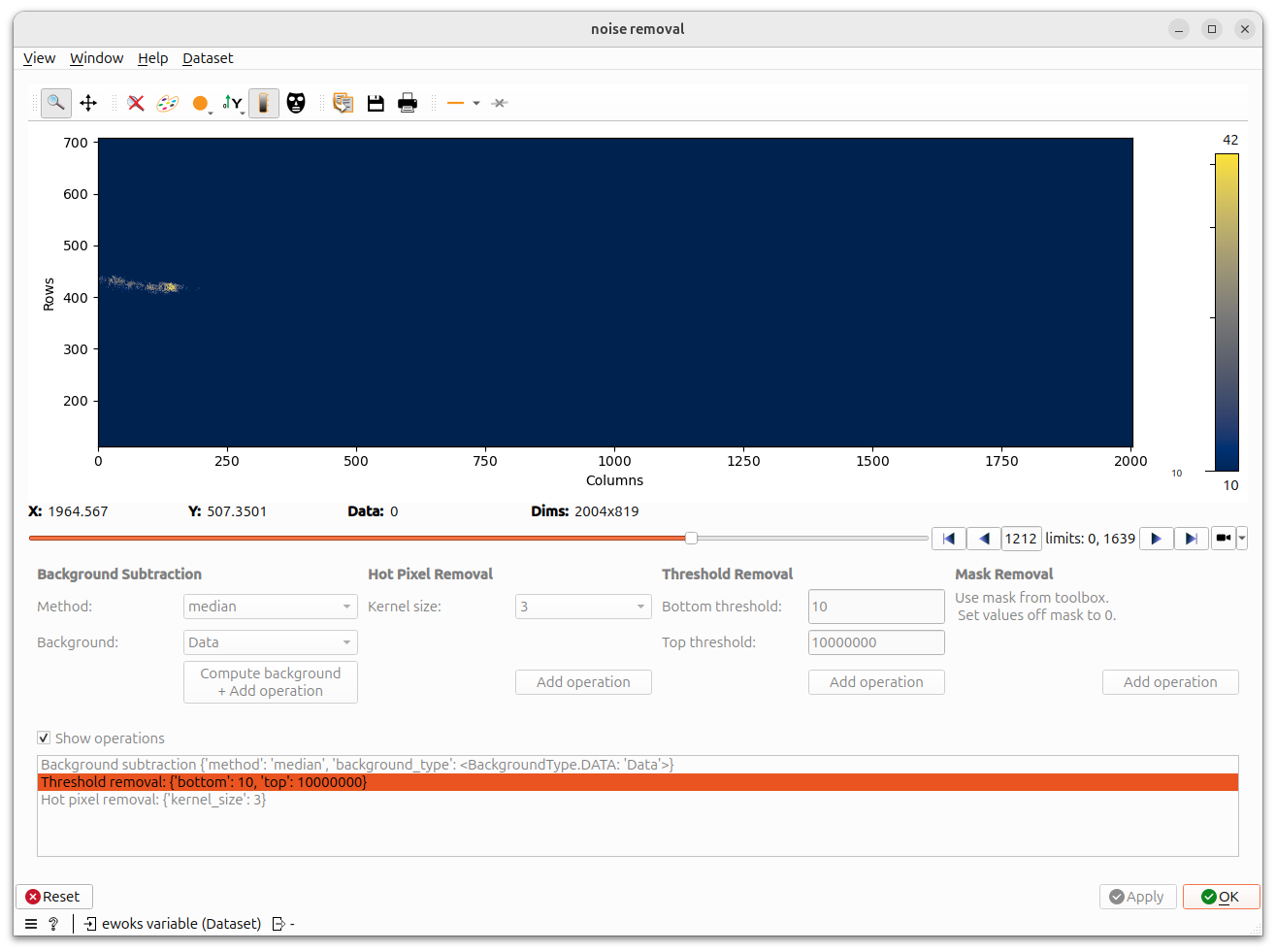This screenshot has height=952, width=1276.
Task: Add the Hot Pixel Removal operation
Action: (x=583, y=682)
